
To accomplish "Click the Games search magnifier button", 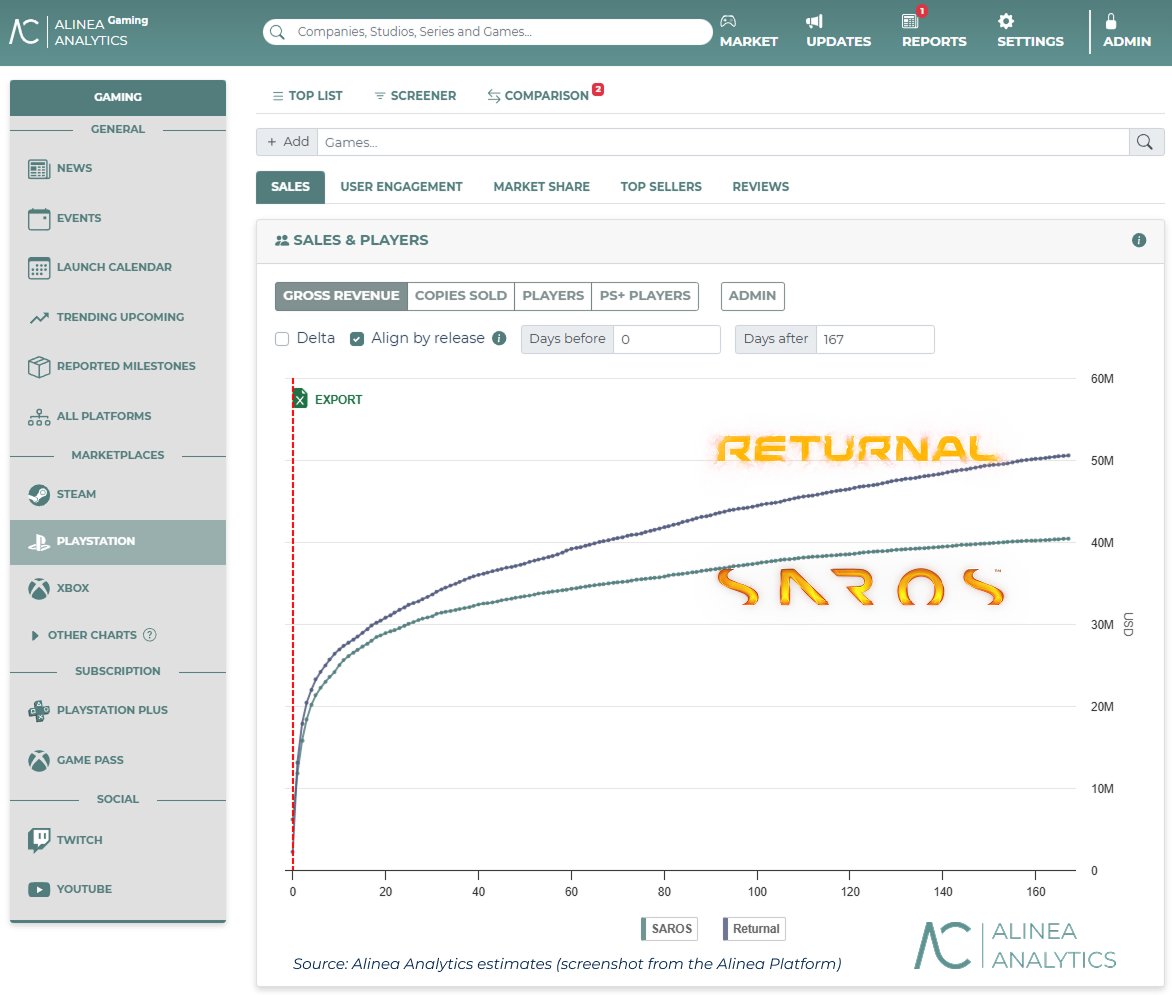I will (1145, 142).
